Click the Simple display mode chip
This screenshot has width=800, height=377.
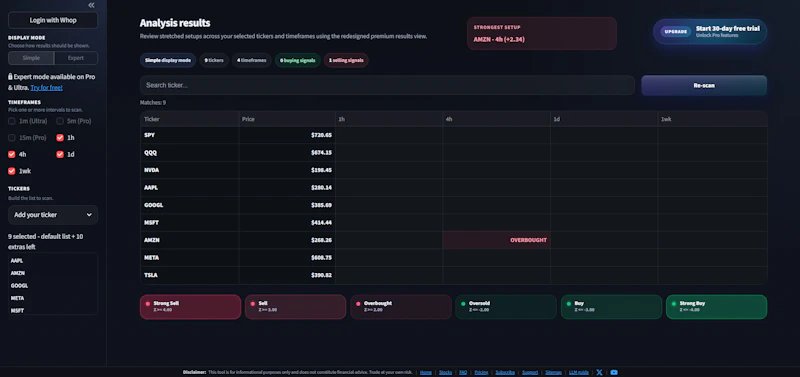(x=168, y=60)
